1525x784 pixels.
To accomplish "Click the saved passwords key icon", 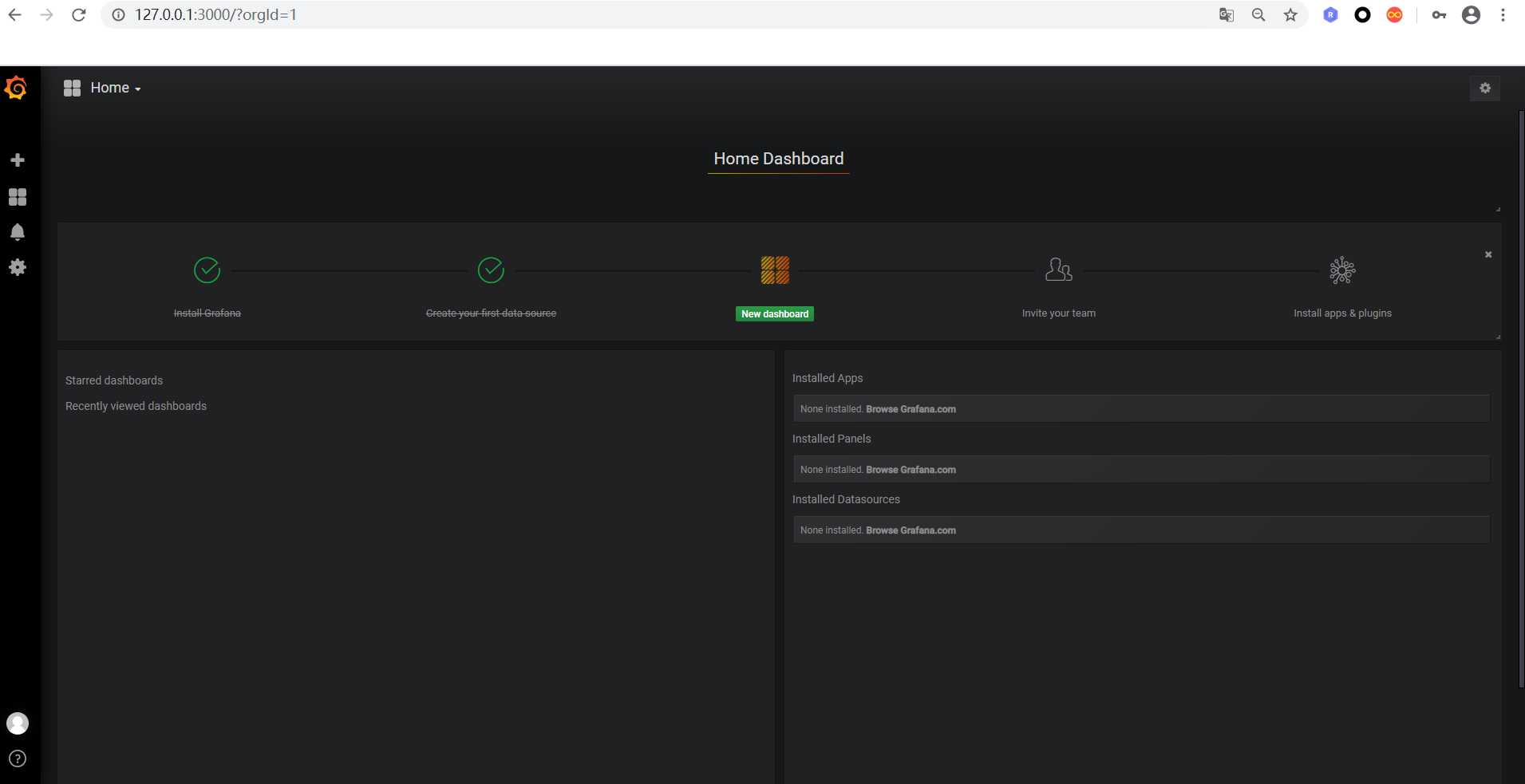I will [x=1439, y=15].
